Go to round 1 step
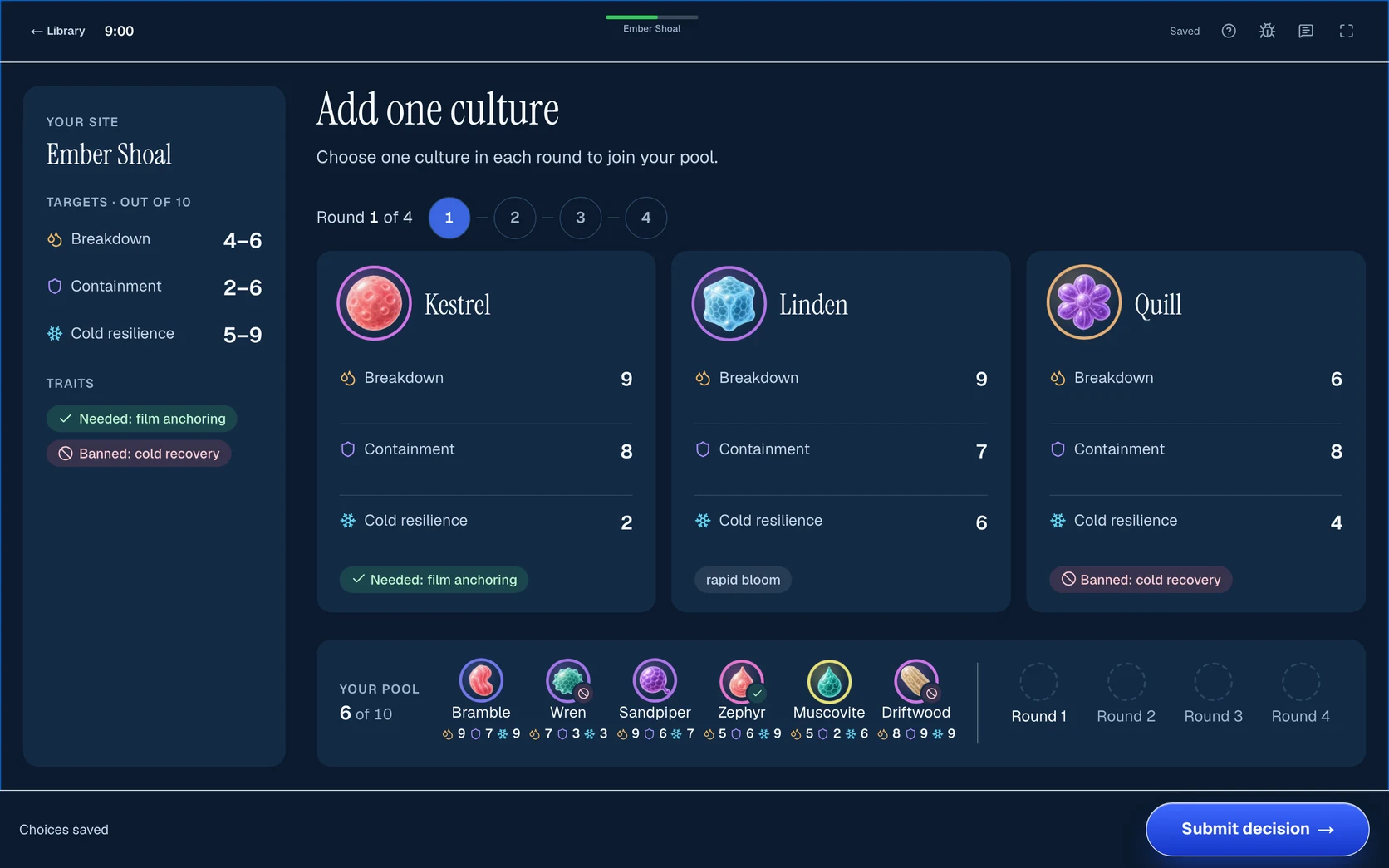This screenshot has width=1389, height=868. tap(449, 218)
